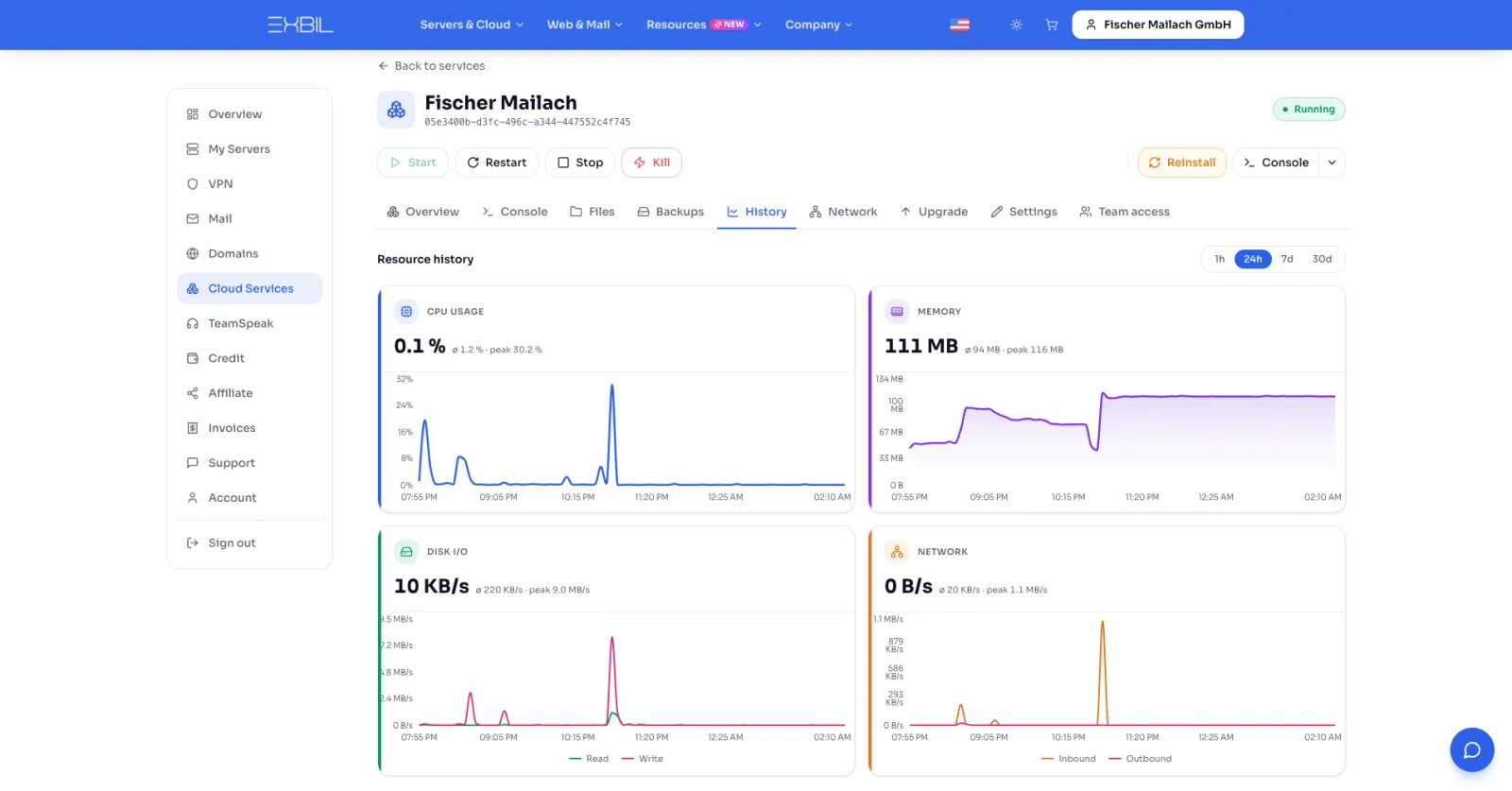Select the 7d time range
This screenshot has width=1512, height=791.
[x=1287, y=259]
